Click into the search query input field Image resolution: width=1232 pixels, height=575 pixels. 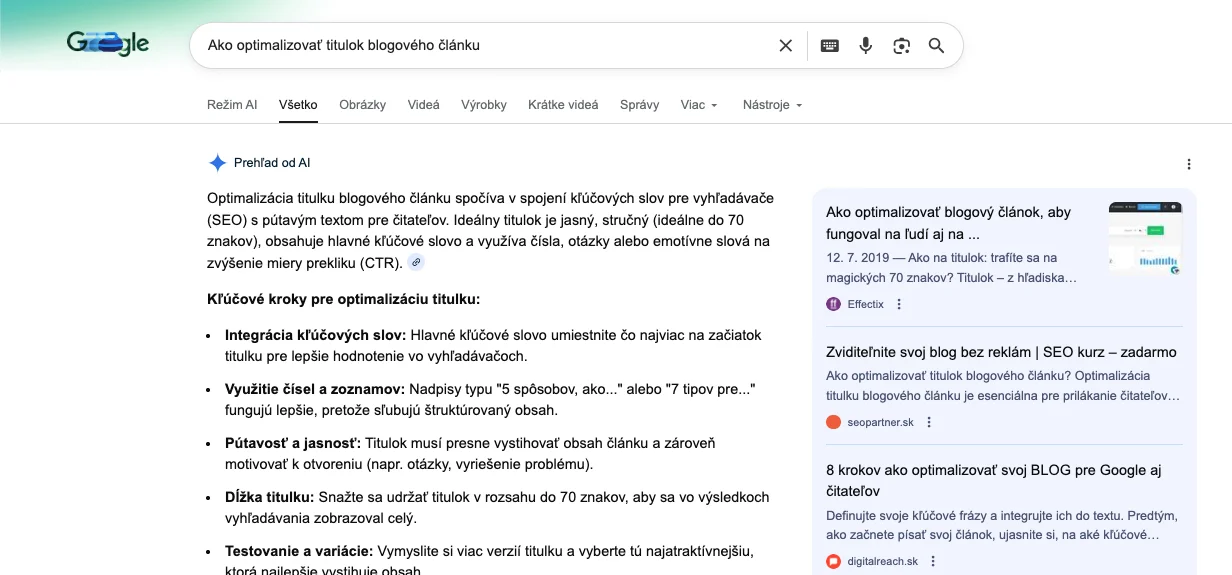point(480,45)
